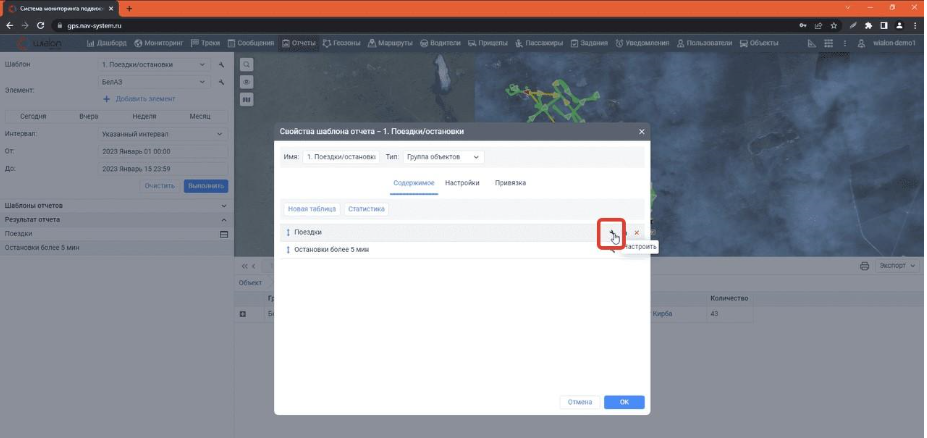Switch to the Привязка tab
The image size is (927, 438).
510,183
